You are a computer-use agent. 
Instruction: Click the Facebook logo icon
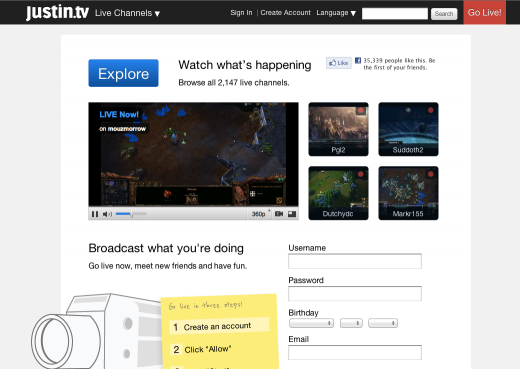(358, 60)
